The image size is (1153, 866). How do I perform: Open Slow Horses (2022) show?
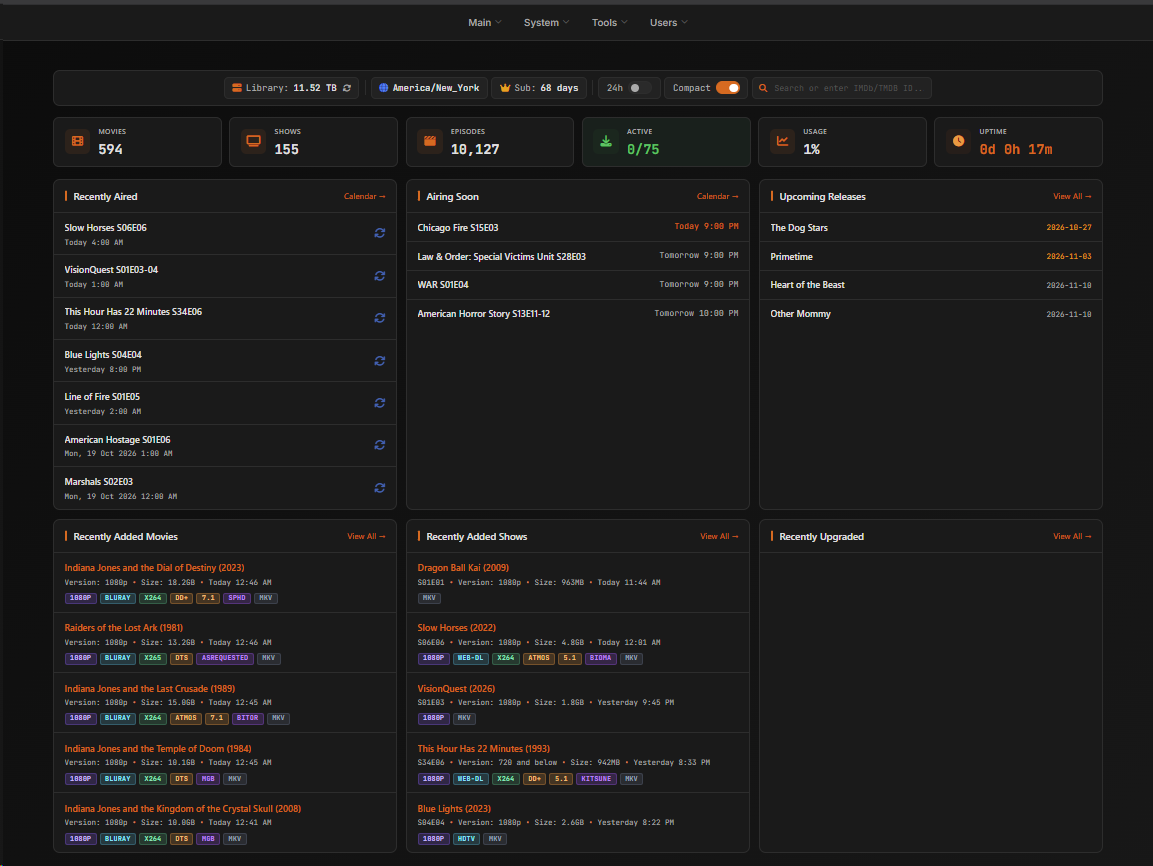457,628
